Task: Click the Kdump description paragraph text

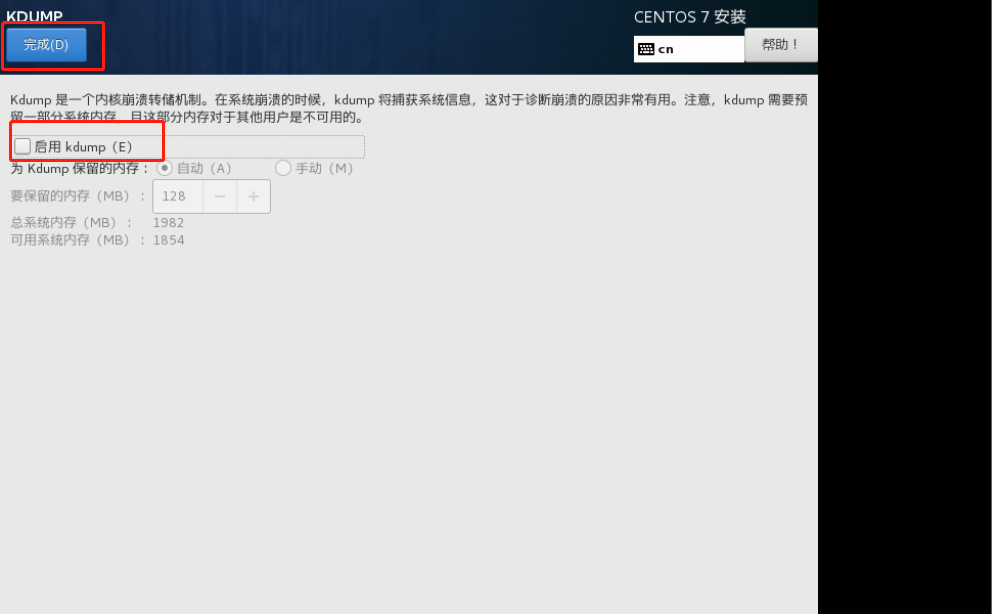Action: coord(409,108)
